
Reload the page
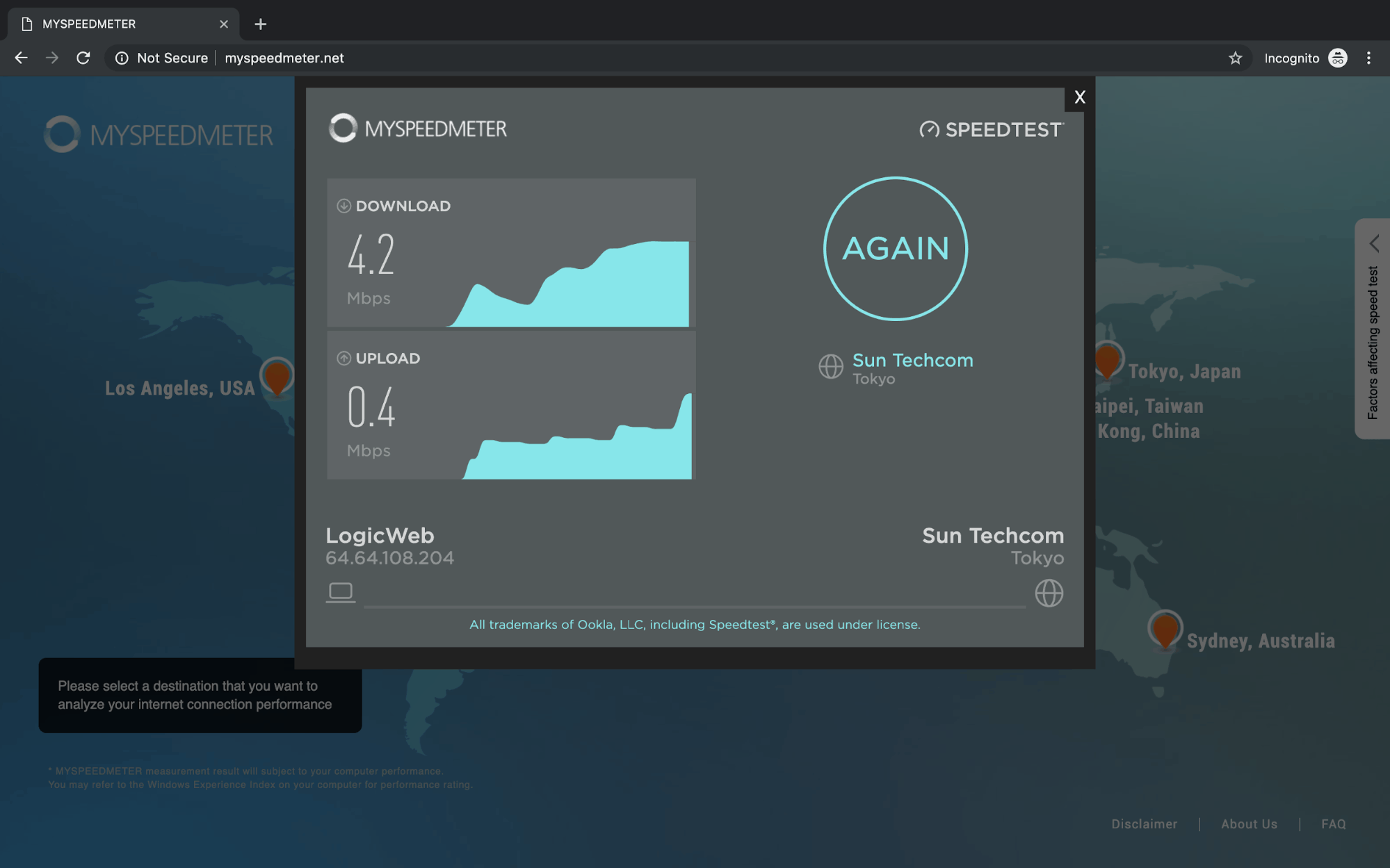83,58
